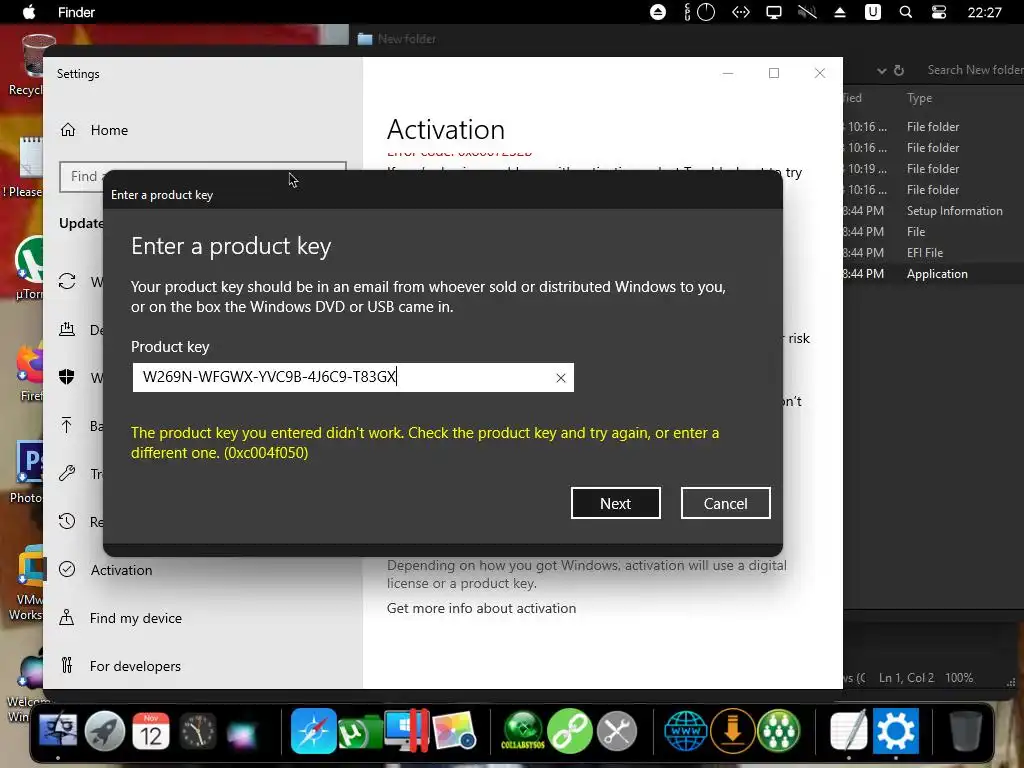Click Spotlight search magnifier in menu bar
The image size is (1024, 768).
tap(906, 12)
